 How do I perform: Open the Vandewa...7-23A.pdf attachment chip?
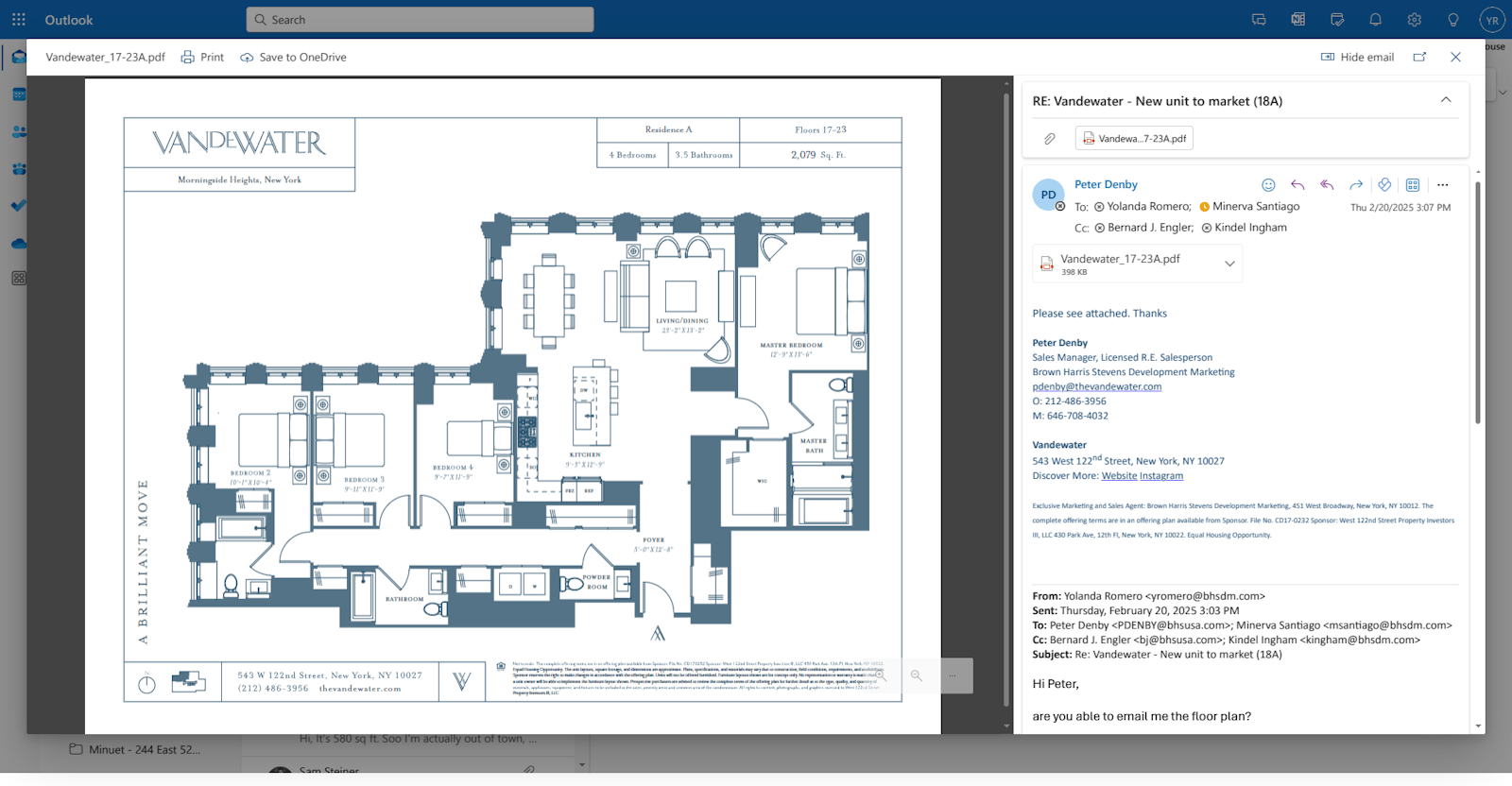(1134, 139)
